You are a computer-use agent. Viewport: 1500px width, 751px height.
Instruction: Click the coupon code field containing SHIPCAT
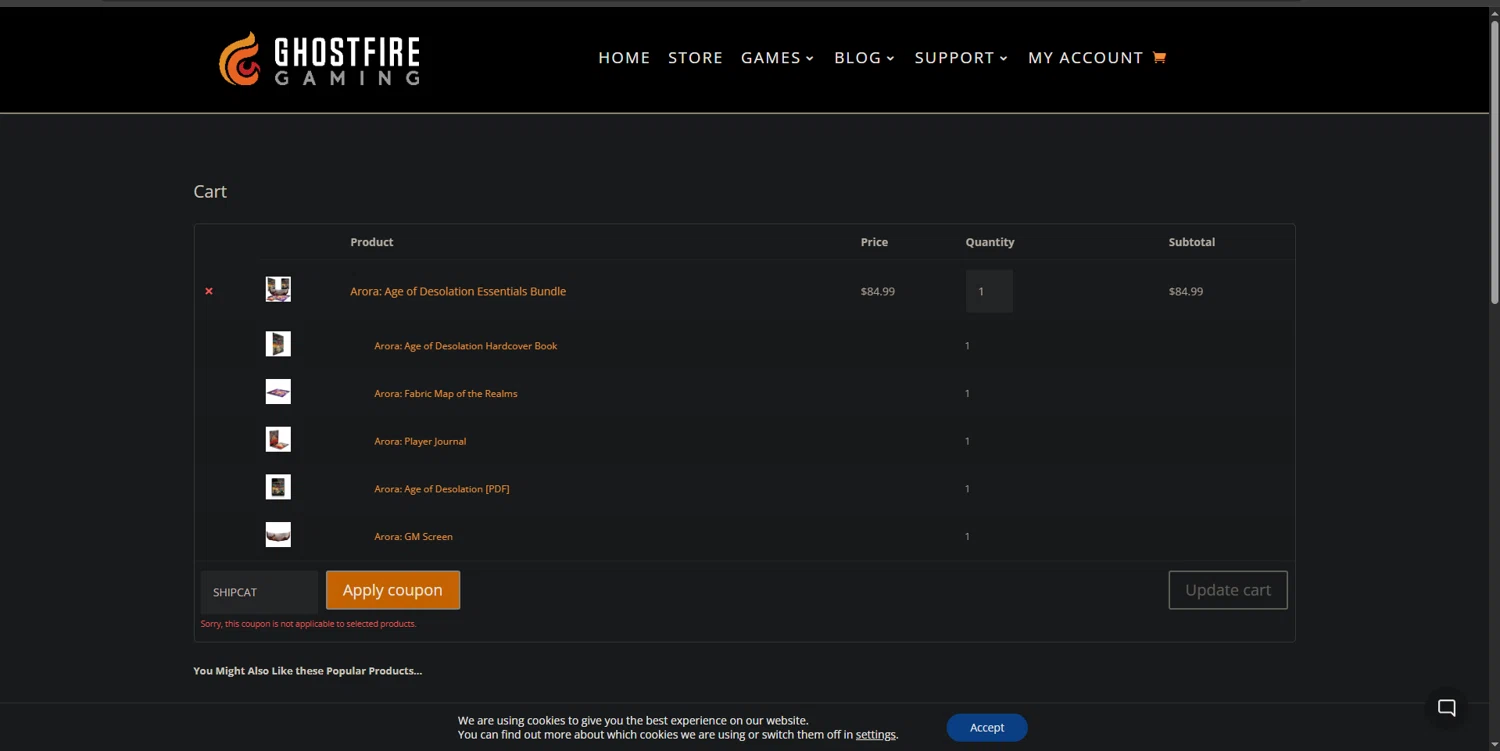(259, 592)
